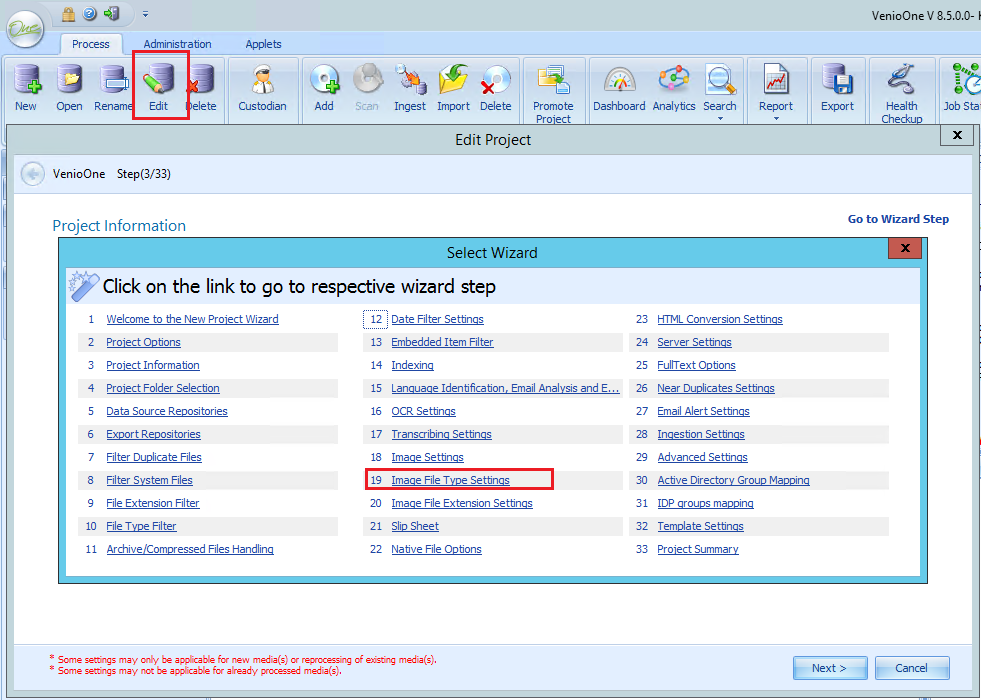Click the Export icon
This screenshot has height=700, width=981.
click(837, 79)
